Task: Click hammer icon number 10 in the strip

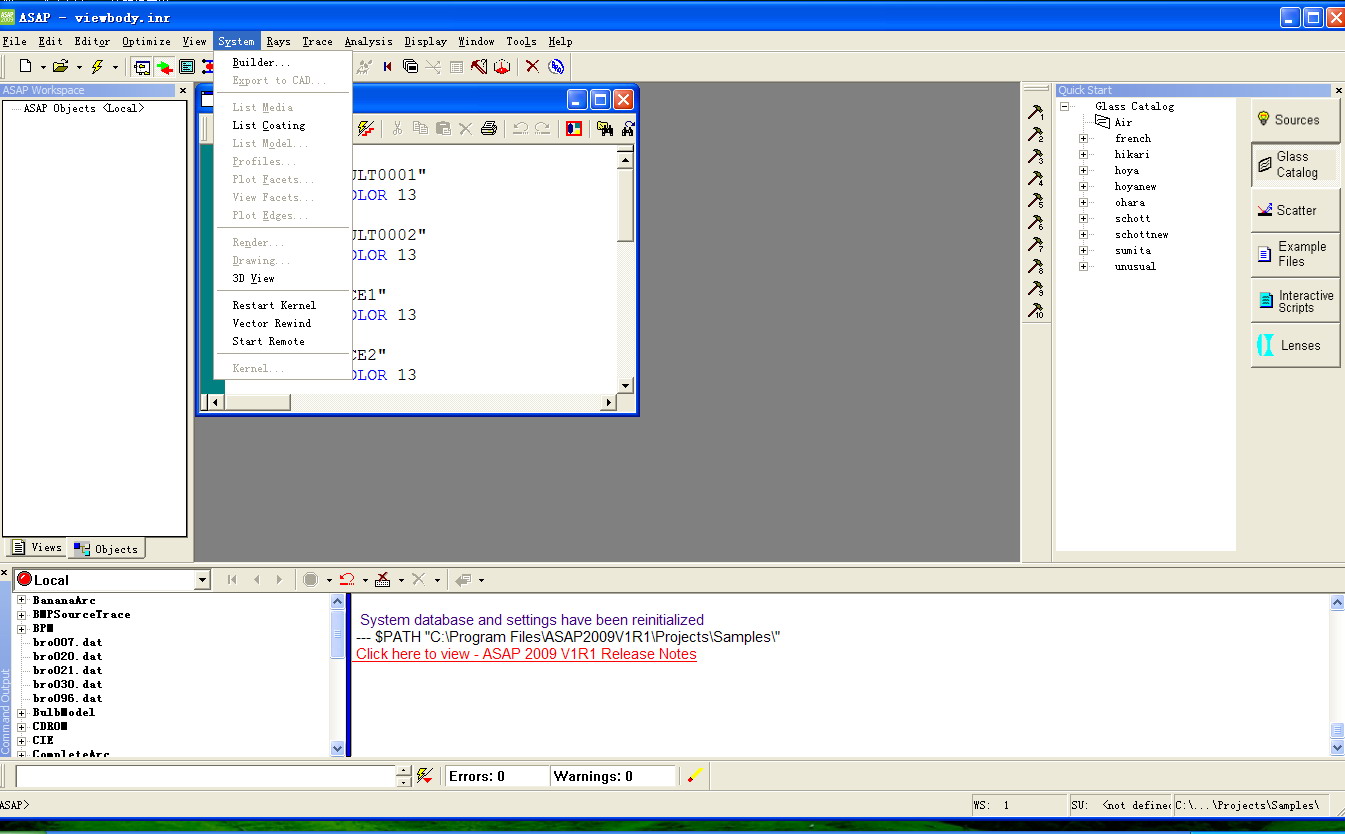Action: click(1036, 310)
